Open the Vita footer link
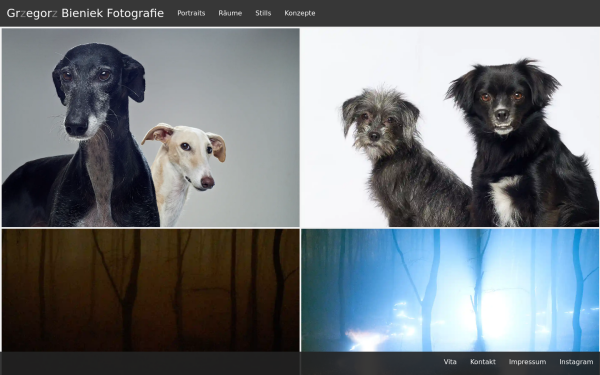600x375 pixels. [450, 362]
